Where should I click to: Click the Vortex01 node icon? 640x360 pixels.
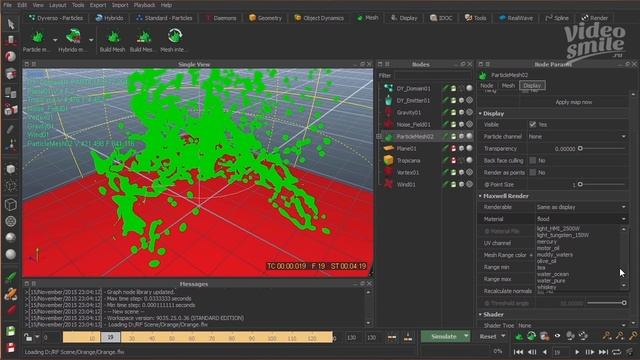[389, 172]
